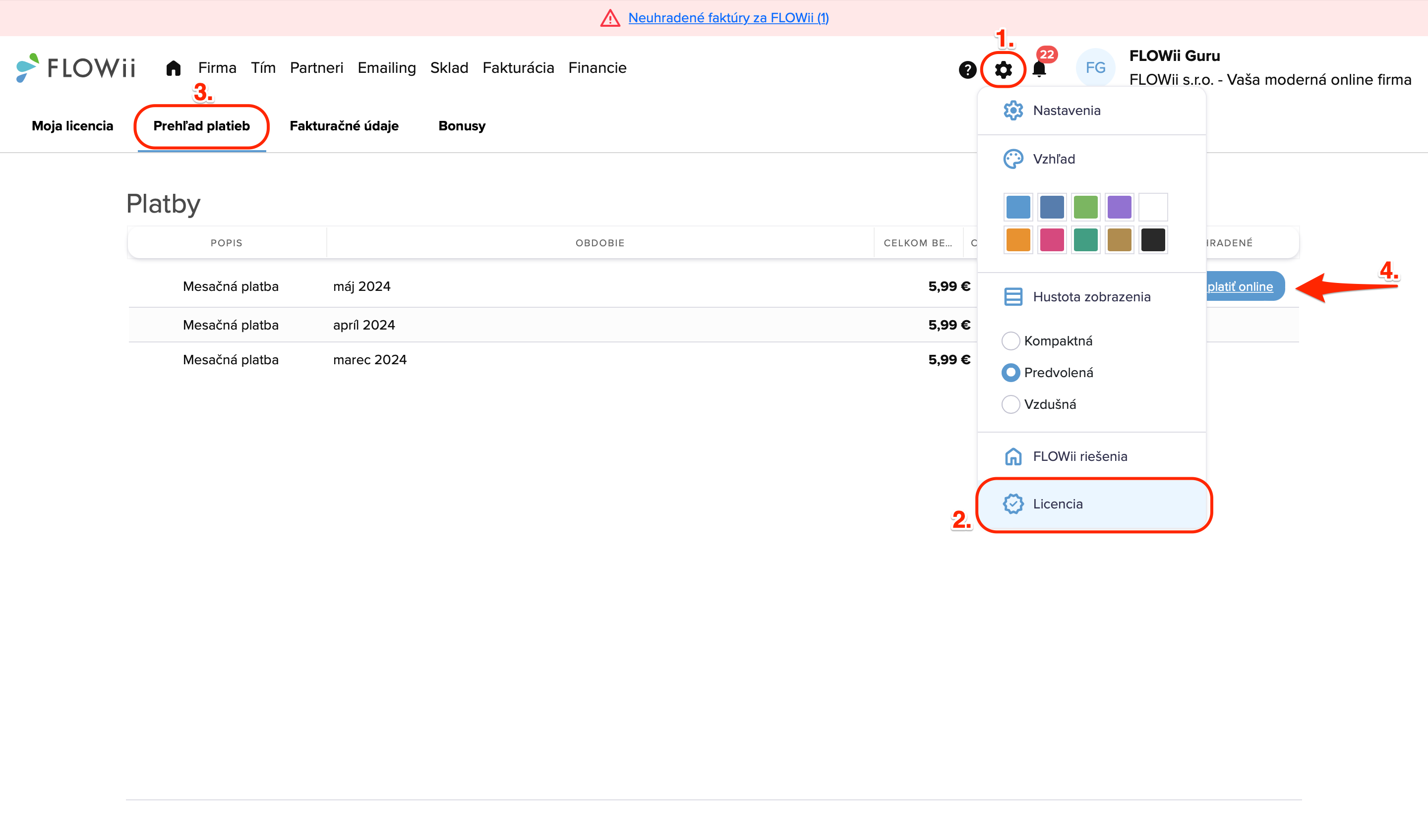Viewport: 1428px width, 840px height.
Task: Open the Tím main menu
Action: pyautogui.click(x=263, y=68)
